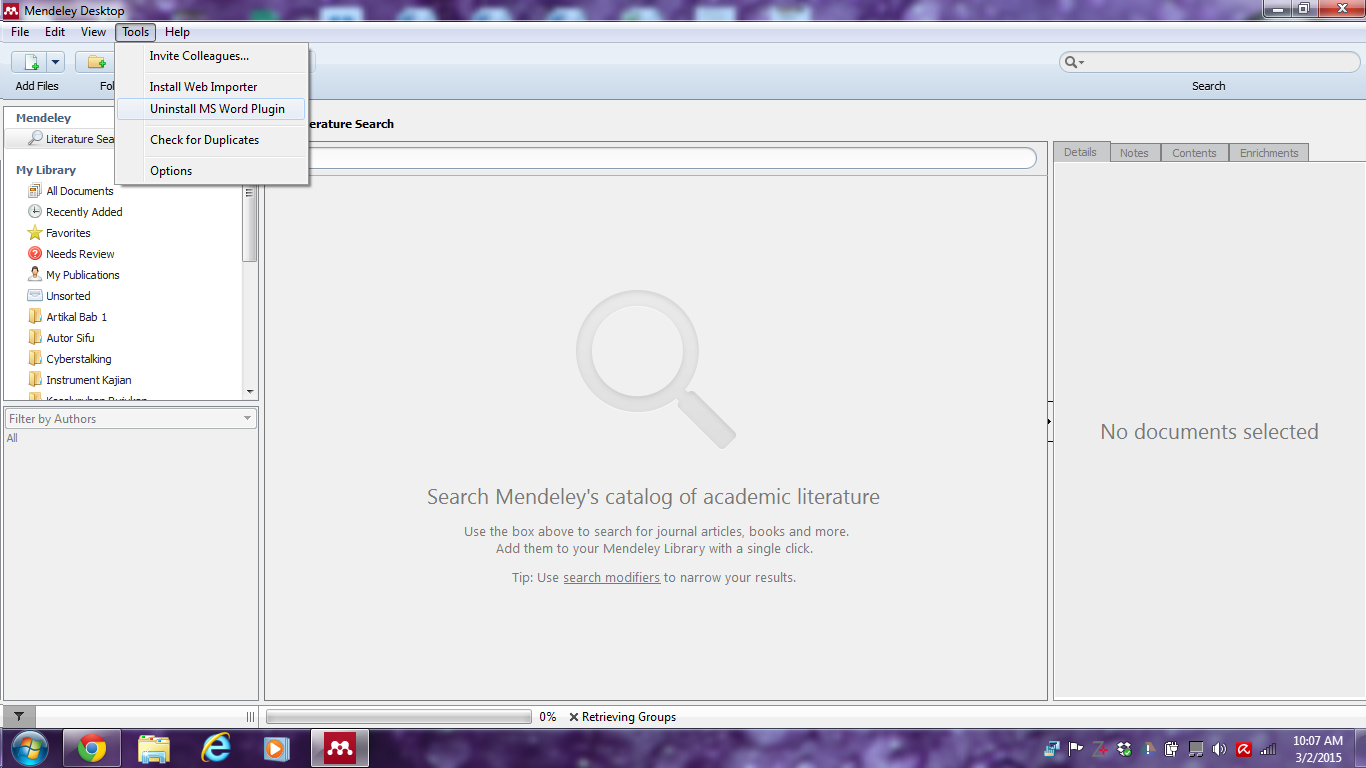Image resolution: width=1366 pixels, height=768 pixels.
Task: Click the Unsorted tray icon
Action: click(x=35, y=296)
